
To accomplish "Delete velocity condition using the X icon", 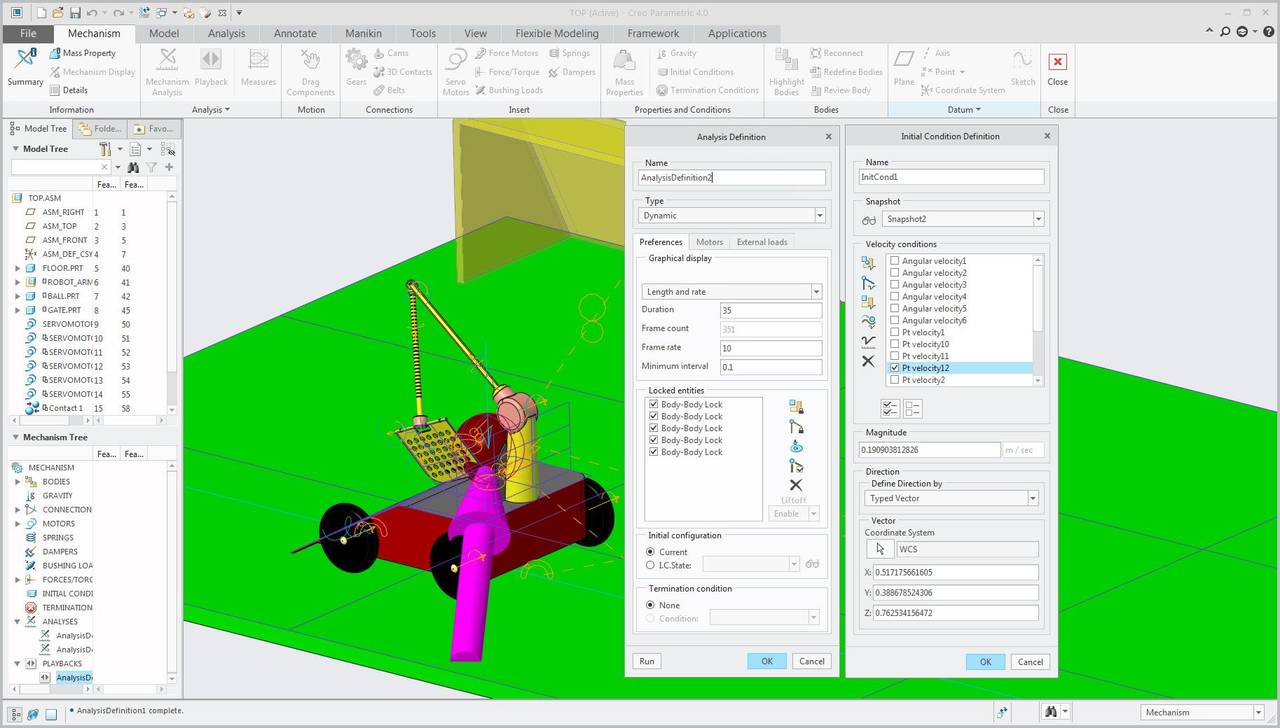I will (x=868, y=361).
